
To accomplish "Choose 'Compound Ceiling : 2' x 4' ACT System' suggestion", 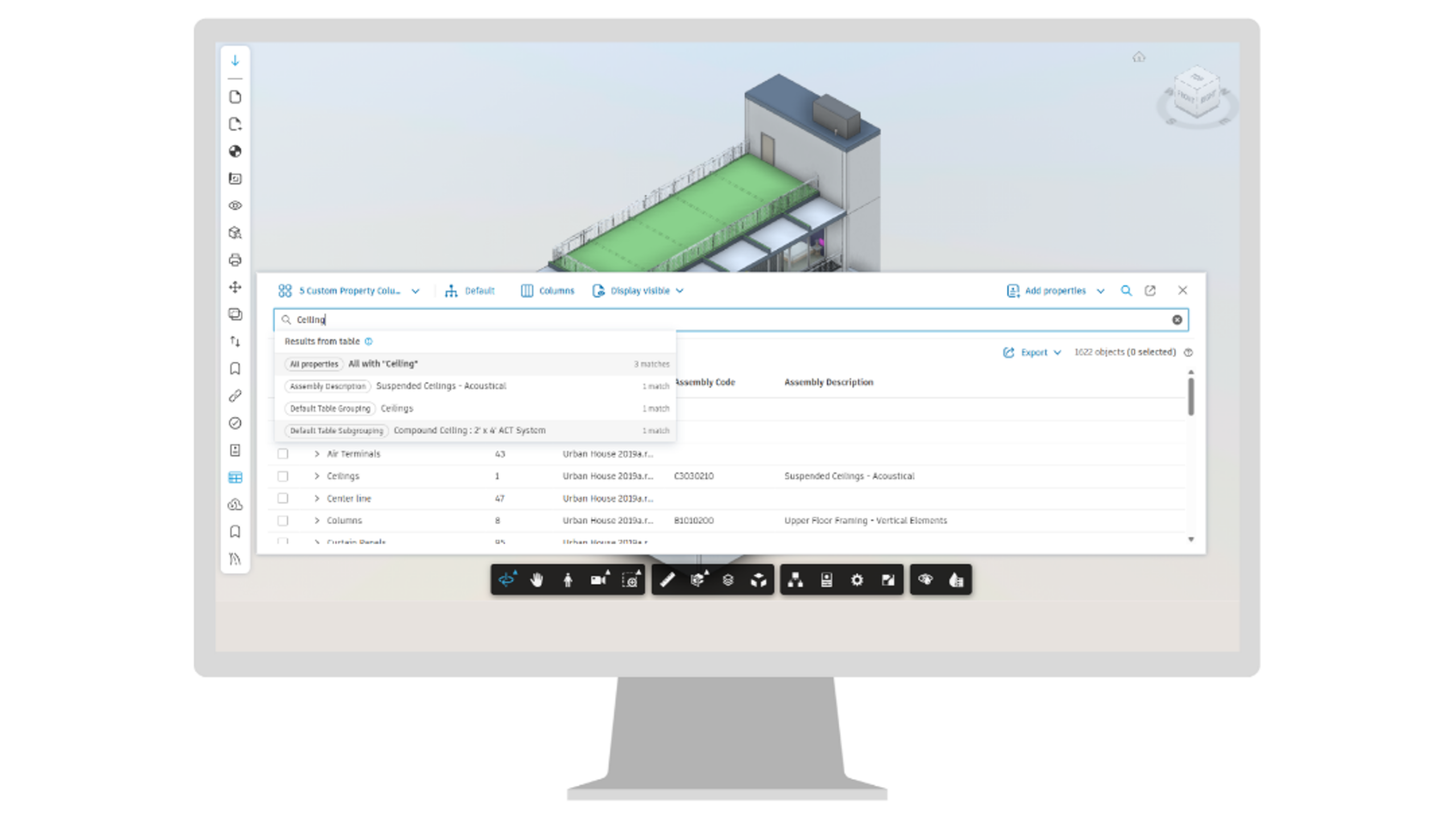I will pos(475,430).
